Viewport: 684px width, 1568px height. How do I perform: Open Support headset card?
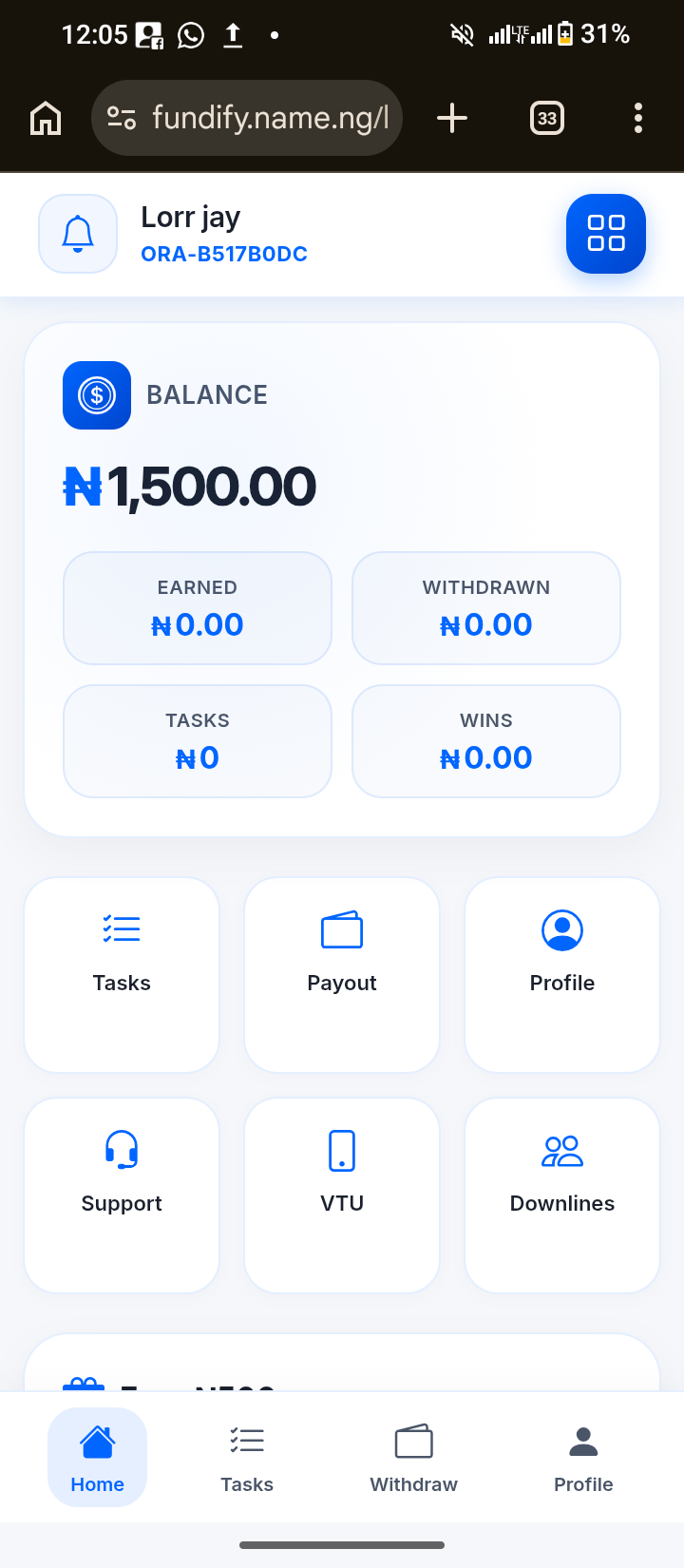tap(122, 1195)
